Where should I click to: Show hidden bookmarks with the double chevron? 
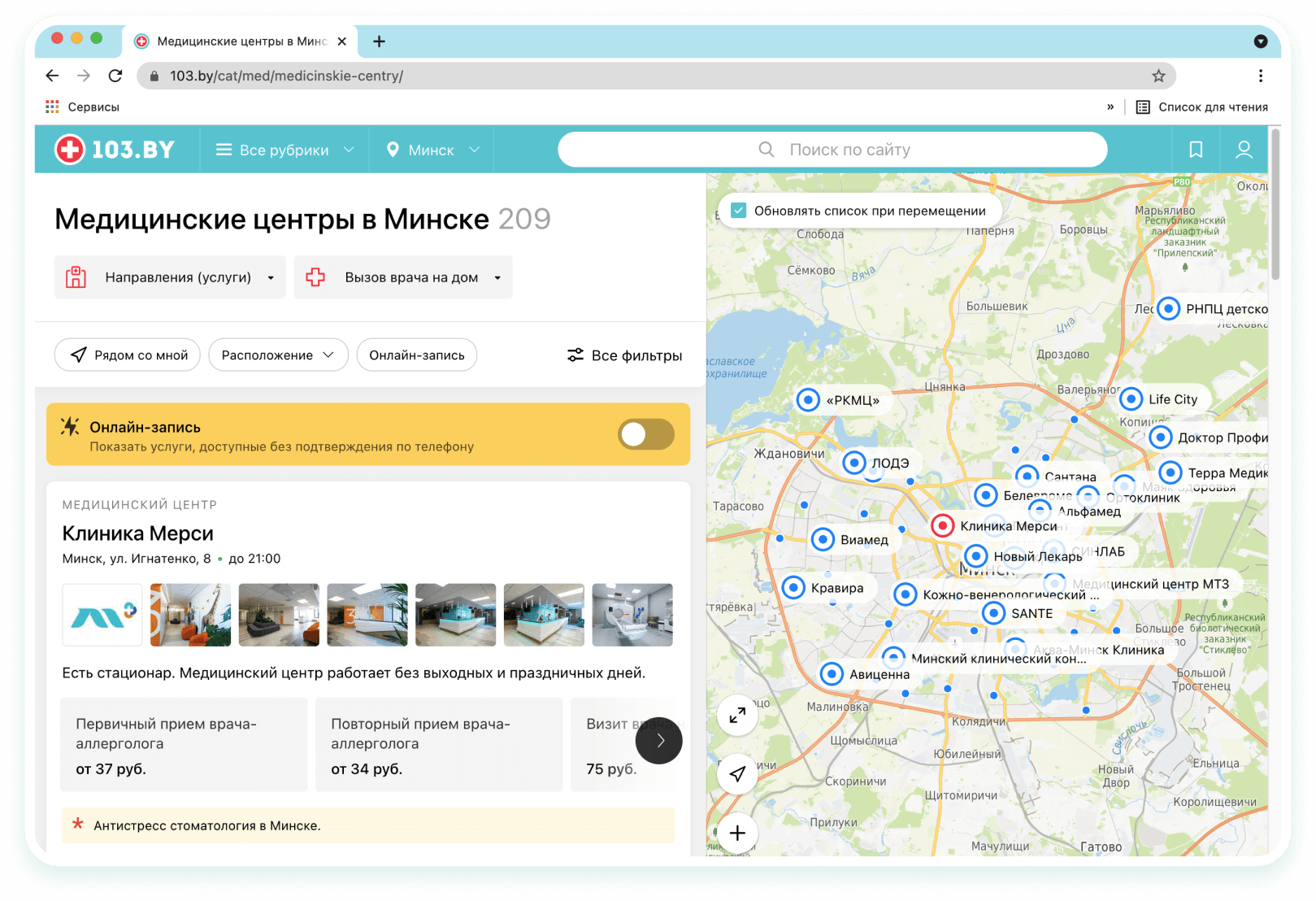1110,107
